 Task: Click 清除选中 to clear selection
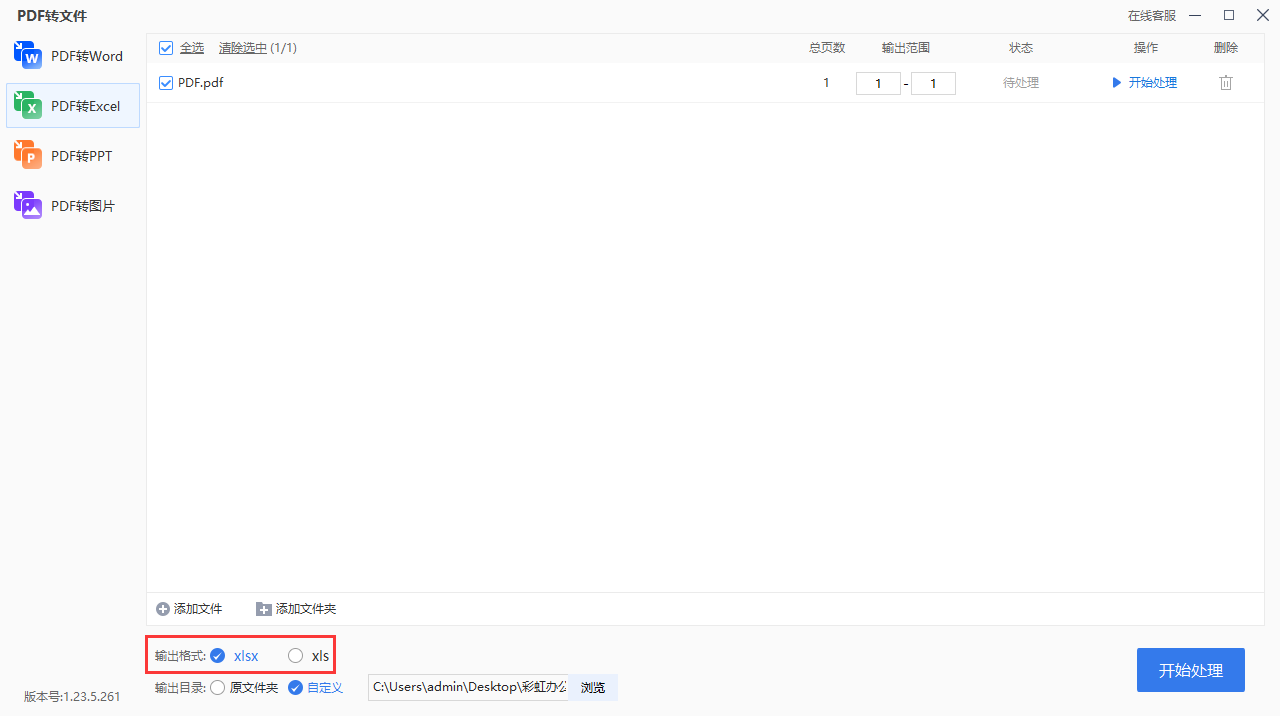243,48
